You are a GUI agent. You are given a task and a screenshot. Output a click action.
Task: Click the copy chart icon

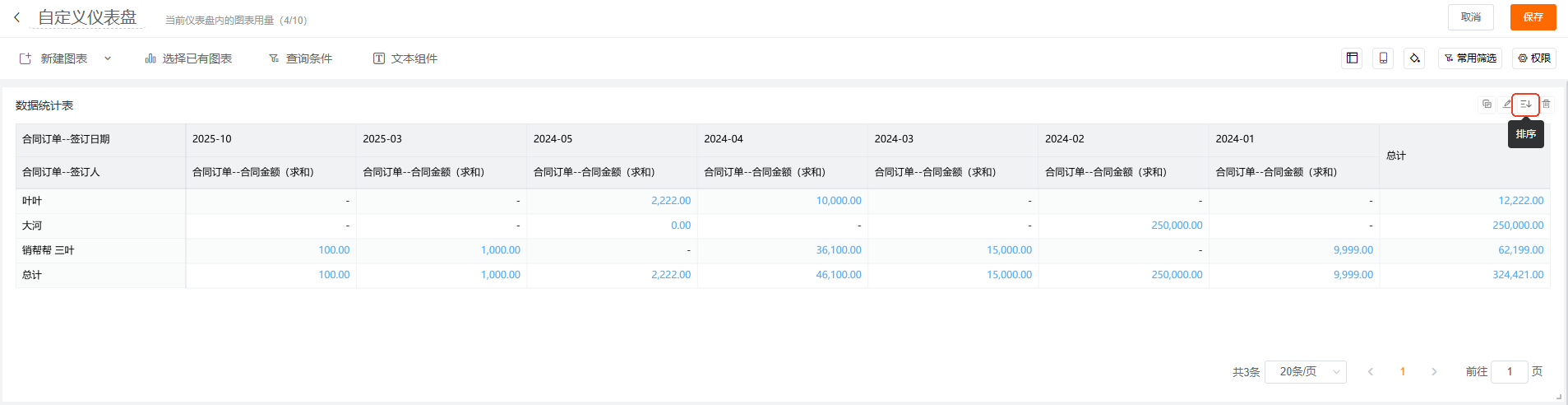(1487, 105)
